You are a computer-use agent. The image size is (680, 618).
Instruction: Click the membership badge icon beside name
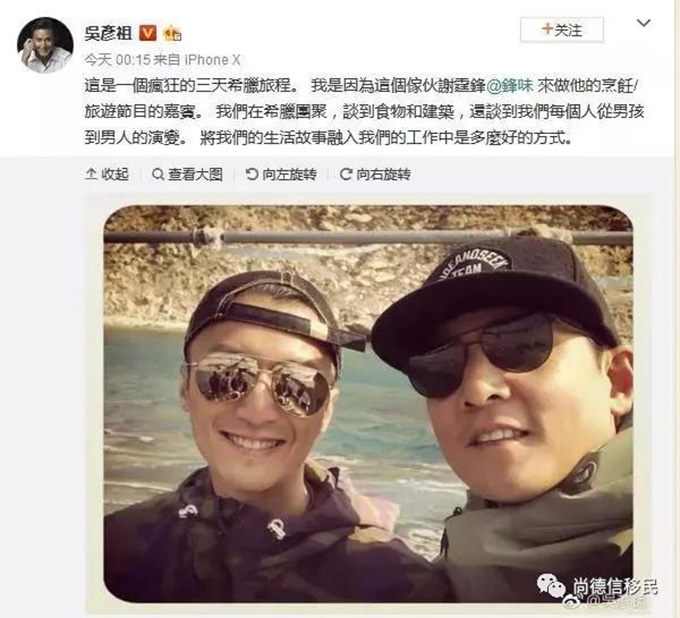coord(172,33)
